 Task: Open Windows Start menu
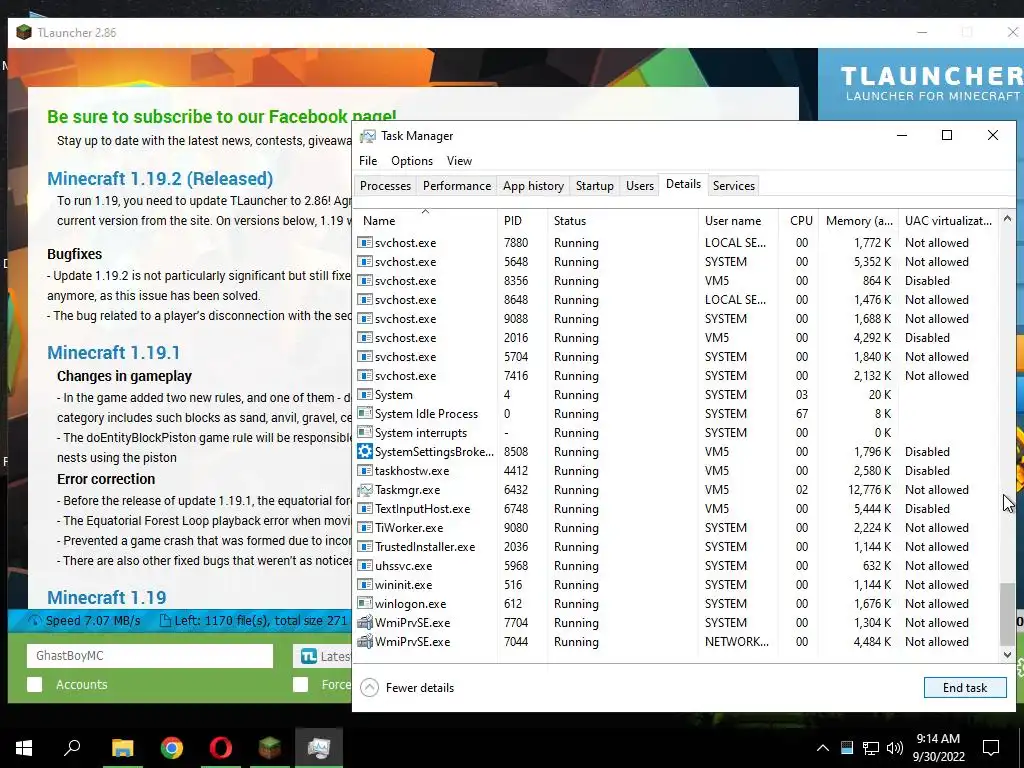click(24, 748)
